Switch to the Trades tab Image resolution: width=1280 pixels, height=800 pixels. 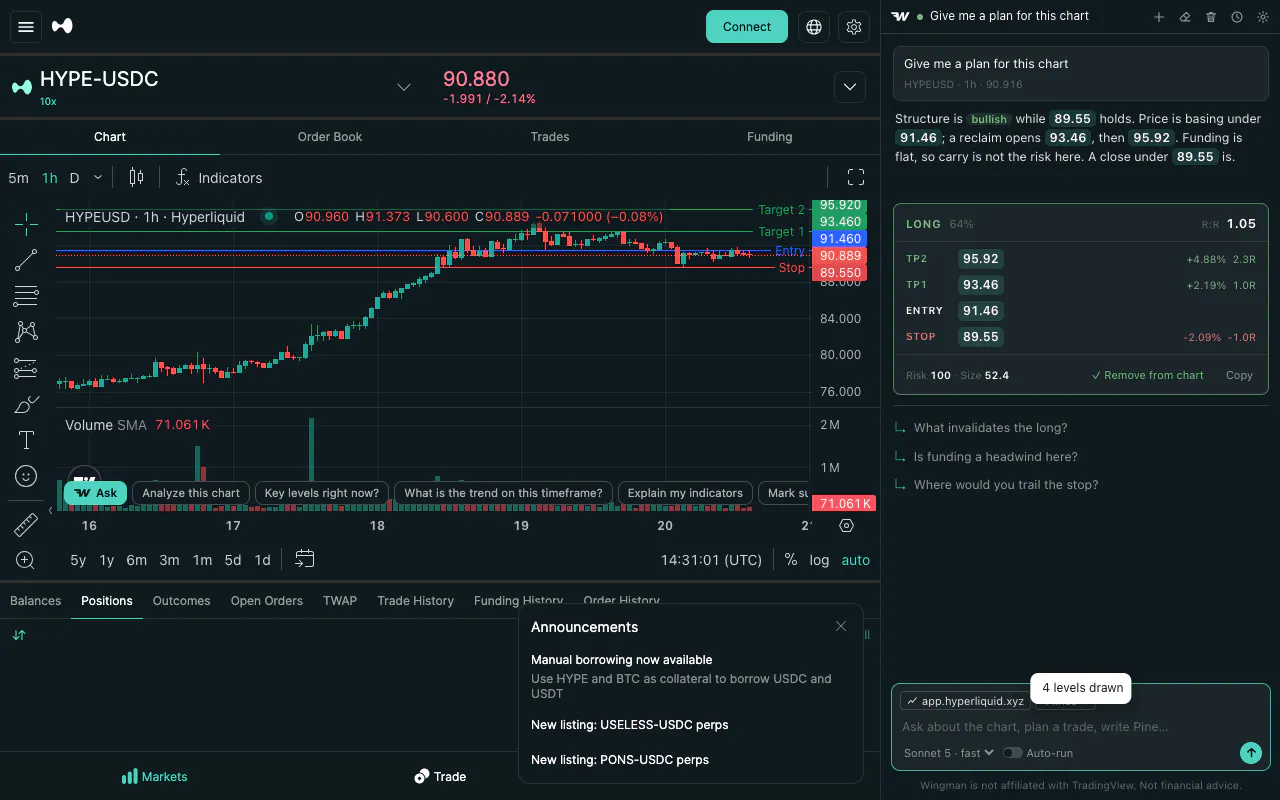point(550,137)
